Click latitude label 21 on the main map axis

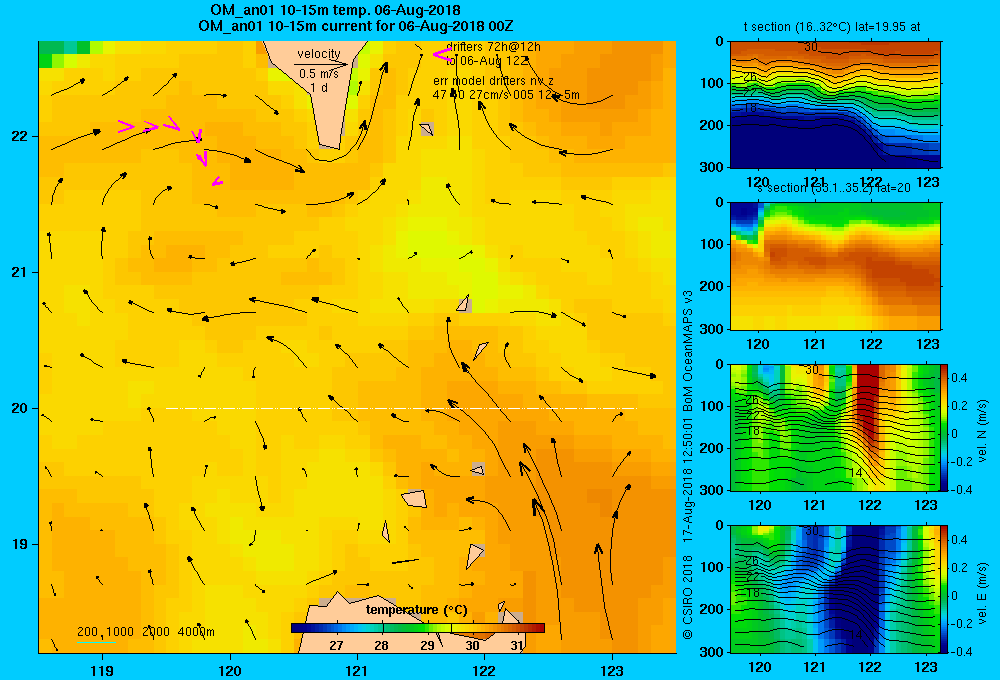[19, 272]
